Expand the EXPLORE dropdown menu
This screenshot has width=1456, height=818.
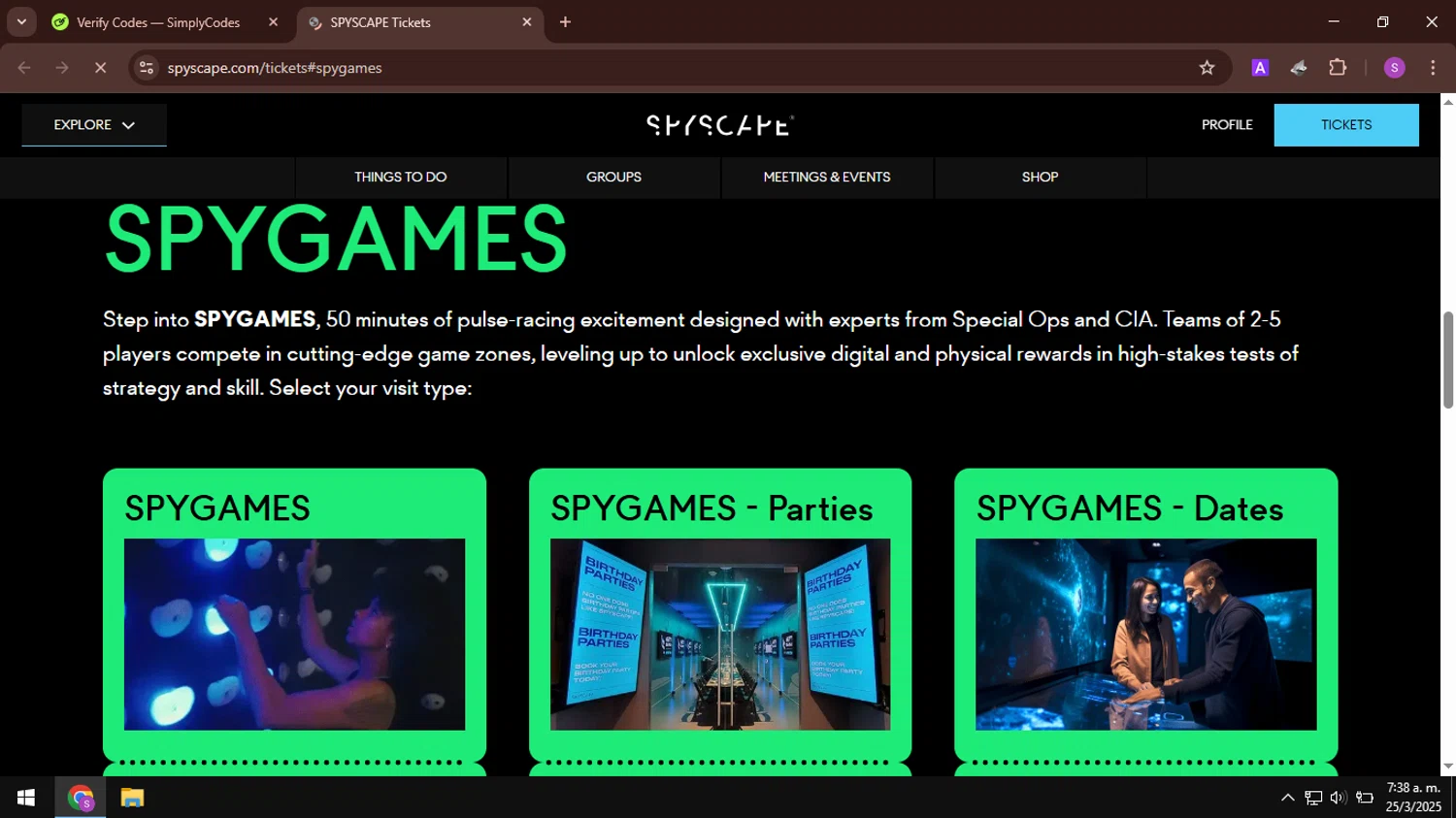(x=94, y=125)
